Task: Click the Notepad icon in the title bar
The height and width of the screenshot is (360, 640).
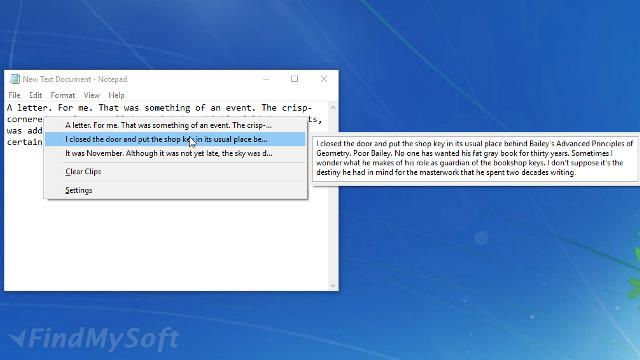Action: coord(15,79)
